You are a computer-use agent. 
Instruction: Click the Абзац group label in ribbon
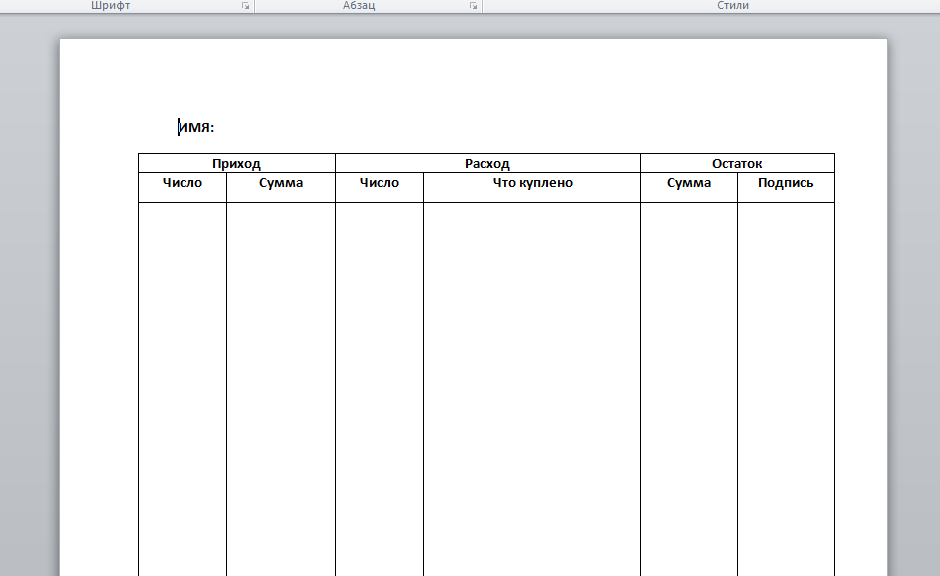[x=359, y=6]
